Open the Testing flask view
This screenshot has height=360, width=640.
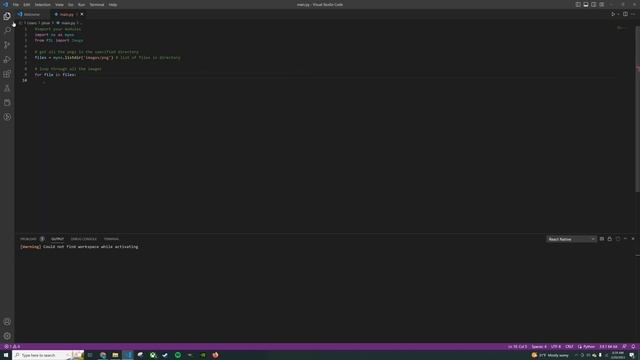click(x=7, y=88)
